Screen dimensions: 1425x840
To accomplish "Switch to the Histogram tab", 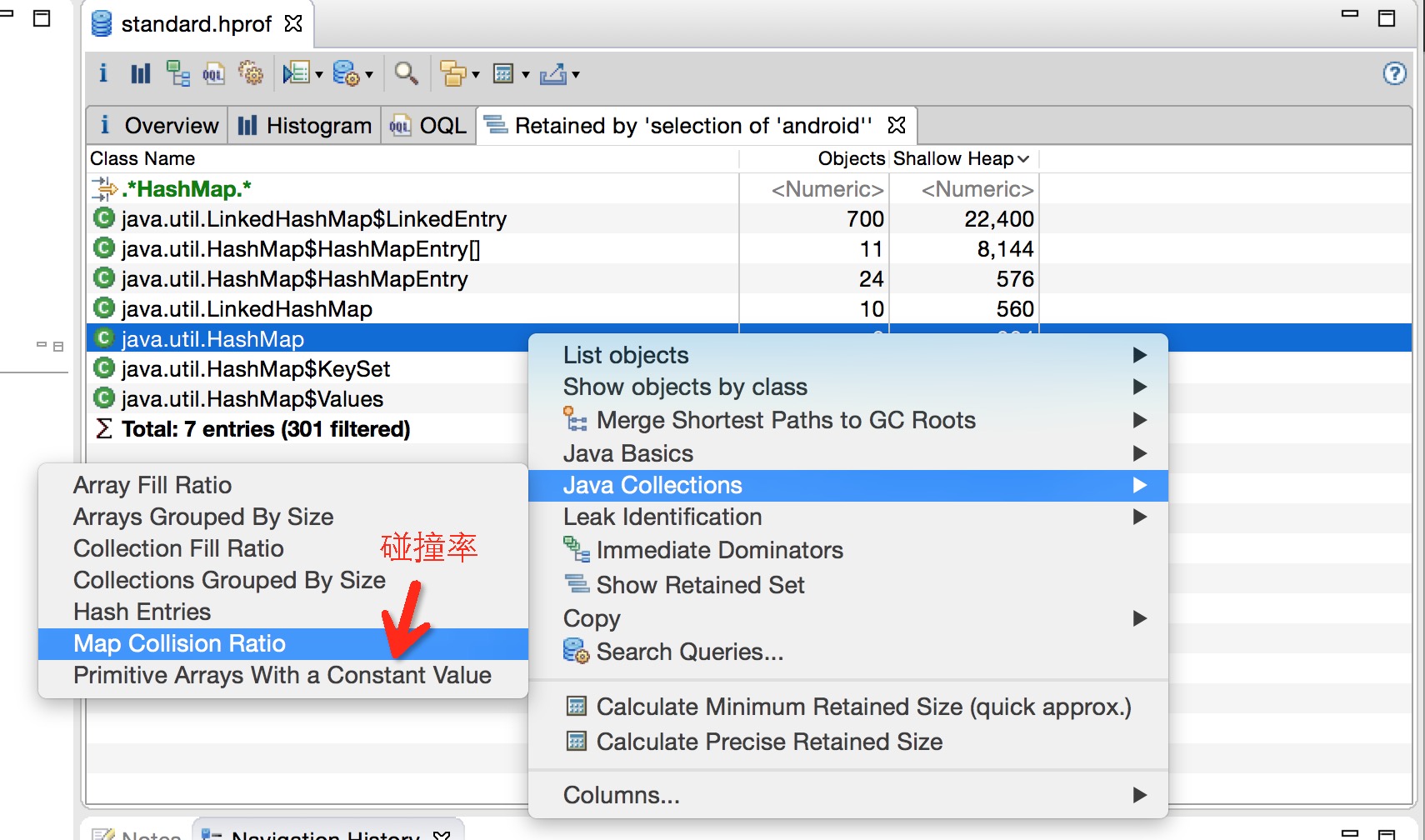I will click(304, 125).
